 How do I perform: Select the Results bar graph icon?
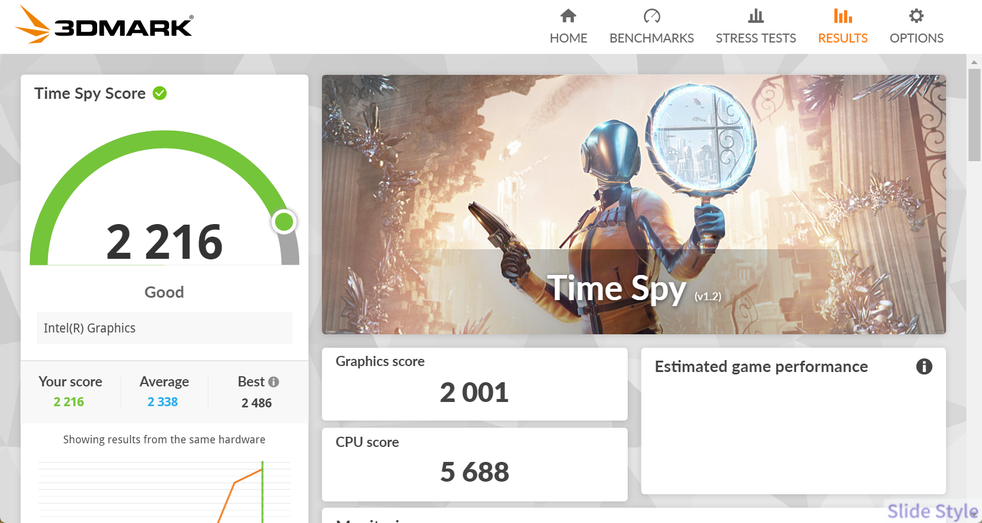[842, 16]
